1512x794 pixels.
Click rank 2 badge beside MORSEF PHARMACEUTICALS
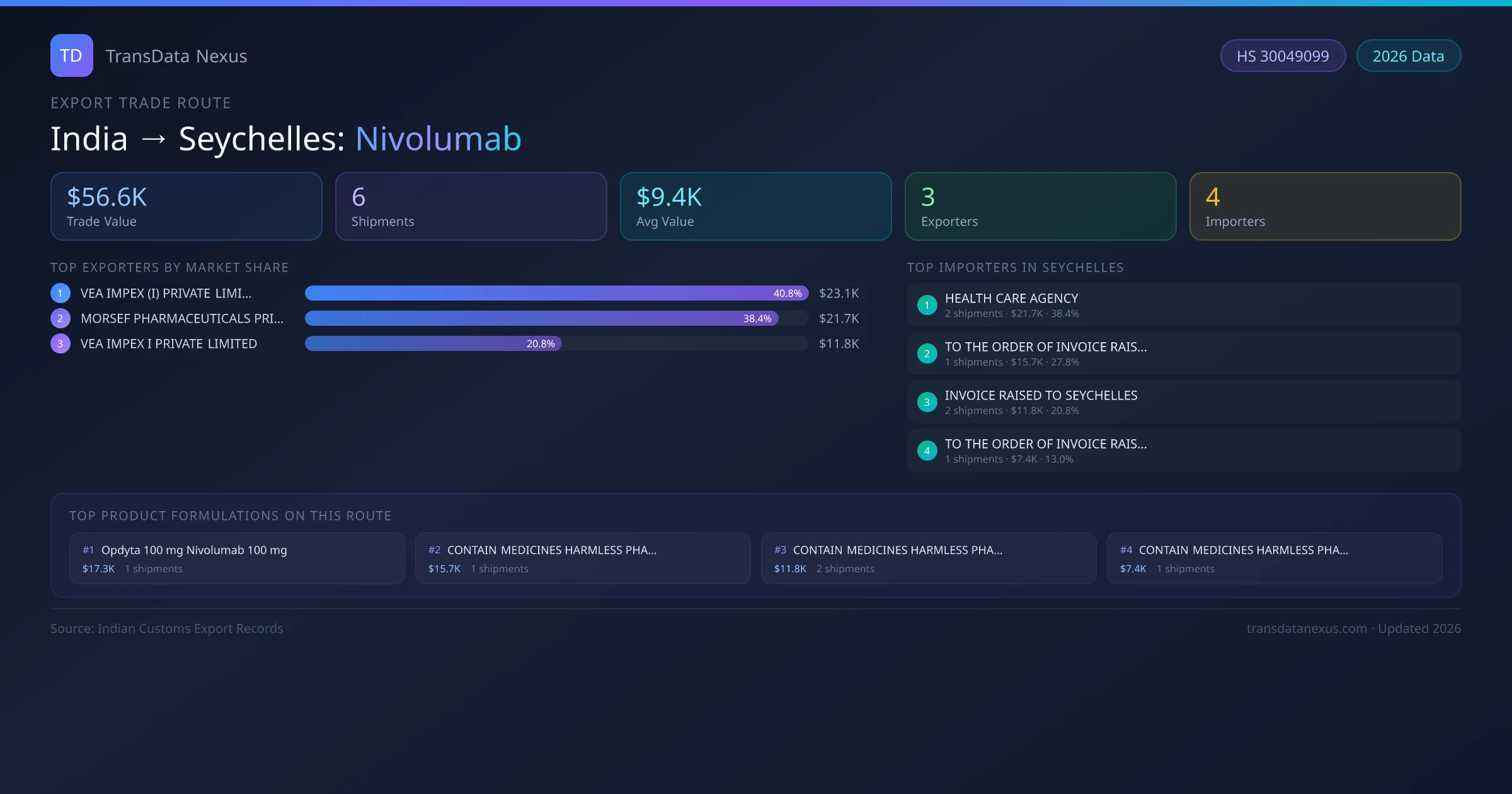(60, 318)
